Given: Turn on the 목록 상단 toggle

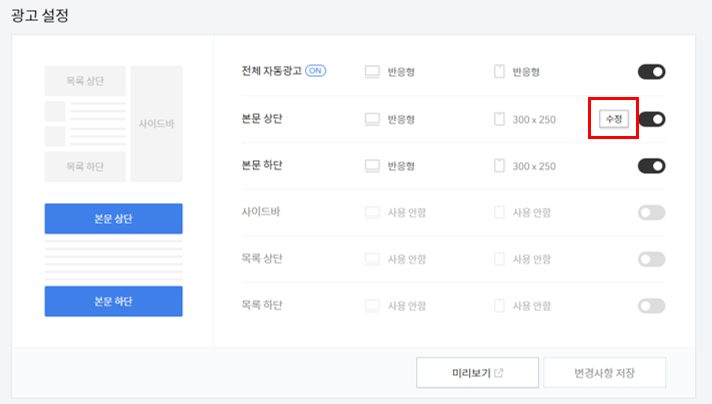Looking at the screenshot, I should pyautogui.click(x=652, y=259).
